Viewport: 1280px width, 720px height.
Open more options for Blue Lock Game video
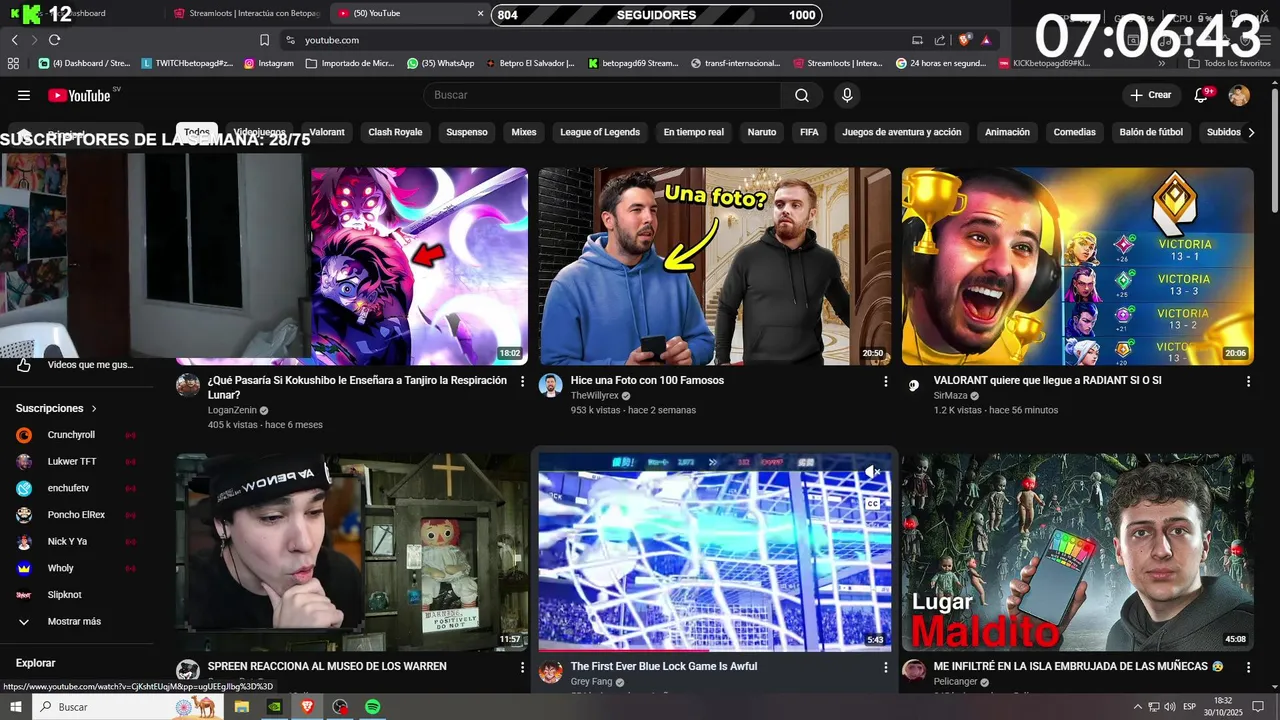pyautogui.click(x=885, y=667)
